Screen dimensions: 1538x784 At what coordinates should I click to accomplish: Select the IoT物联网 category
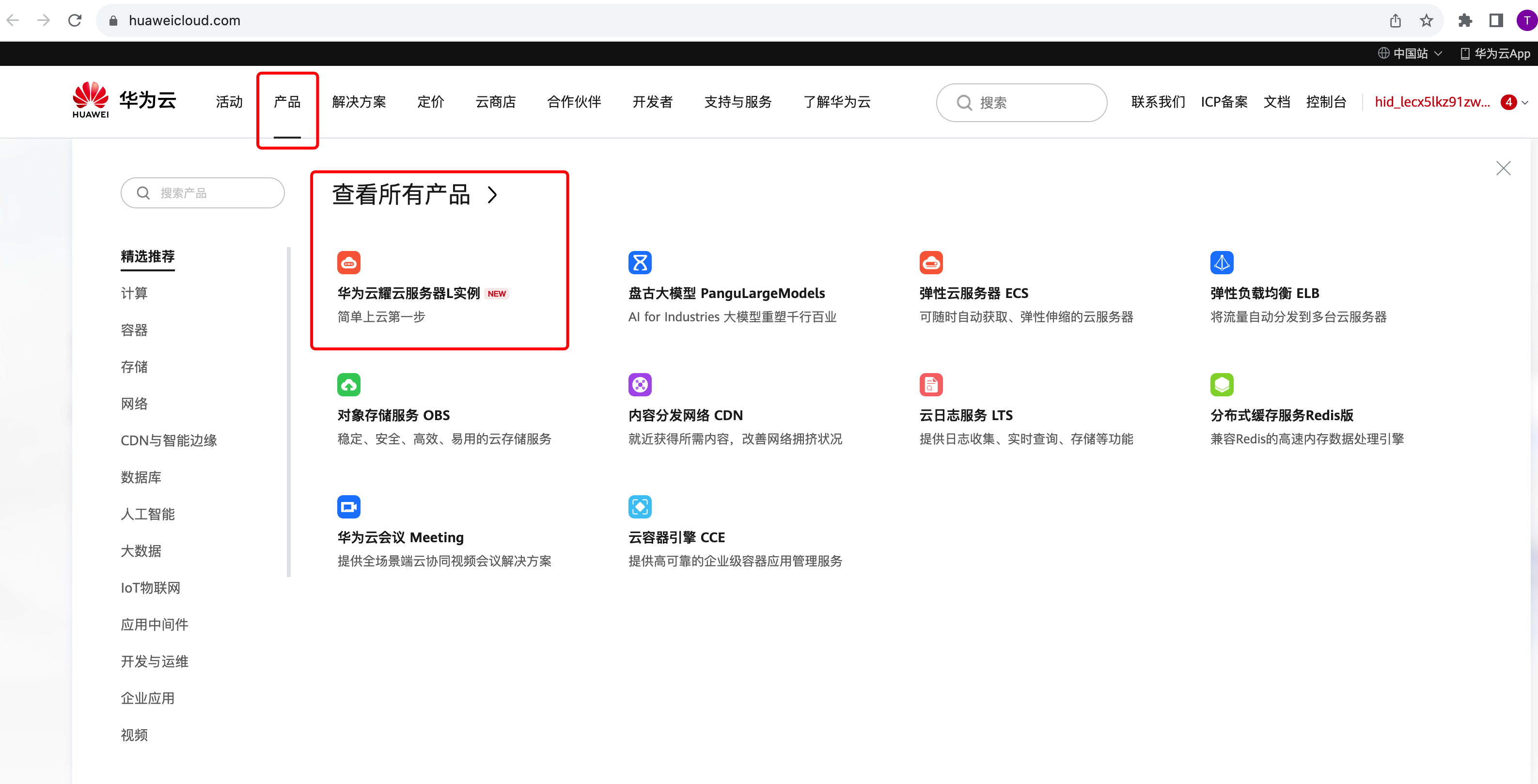pos(150,588)
